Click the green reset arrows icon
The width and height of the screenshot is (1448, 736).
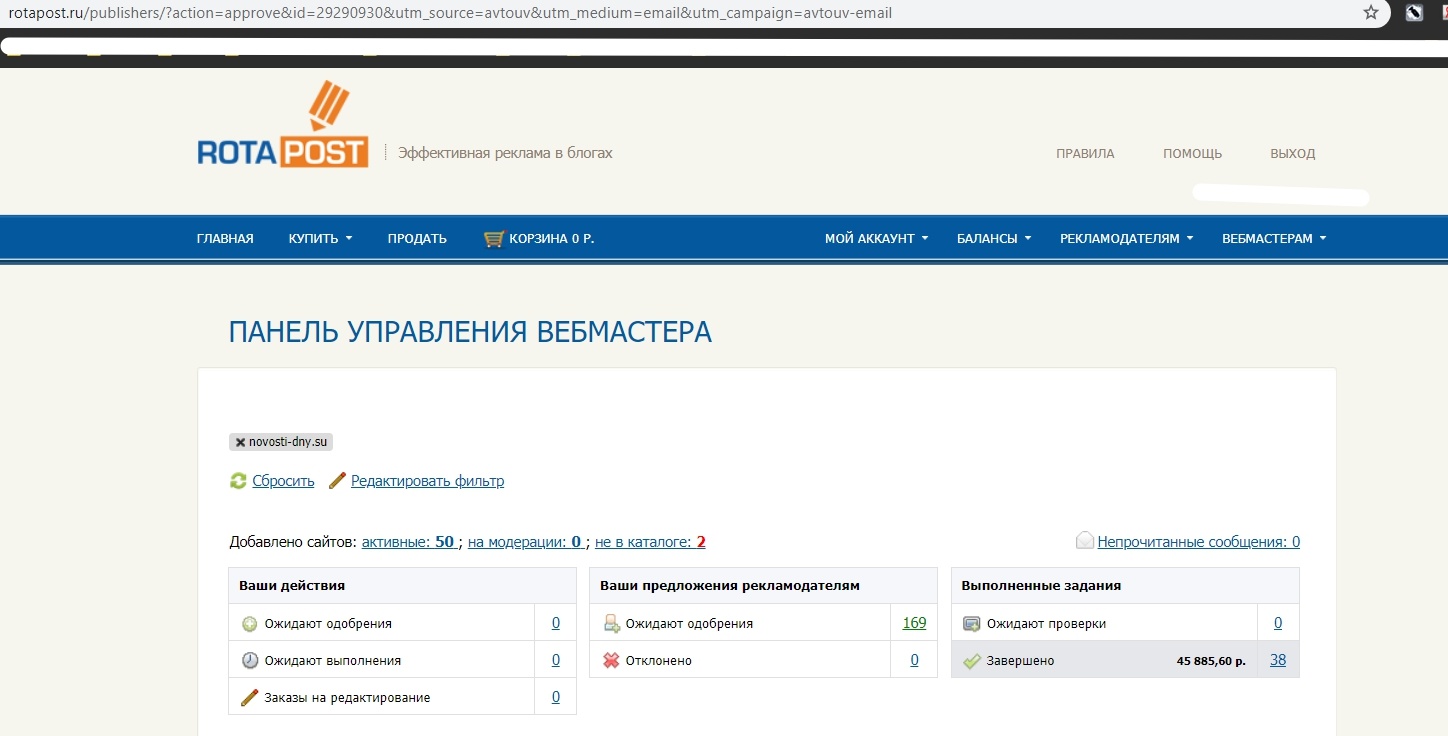click(x=238, y=481)
